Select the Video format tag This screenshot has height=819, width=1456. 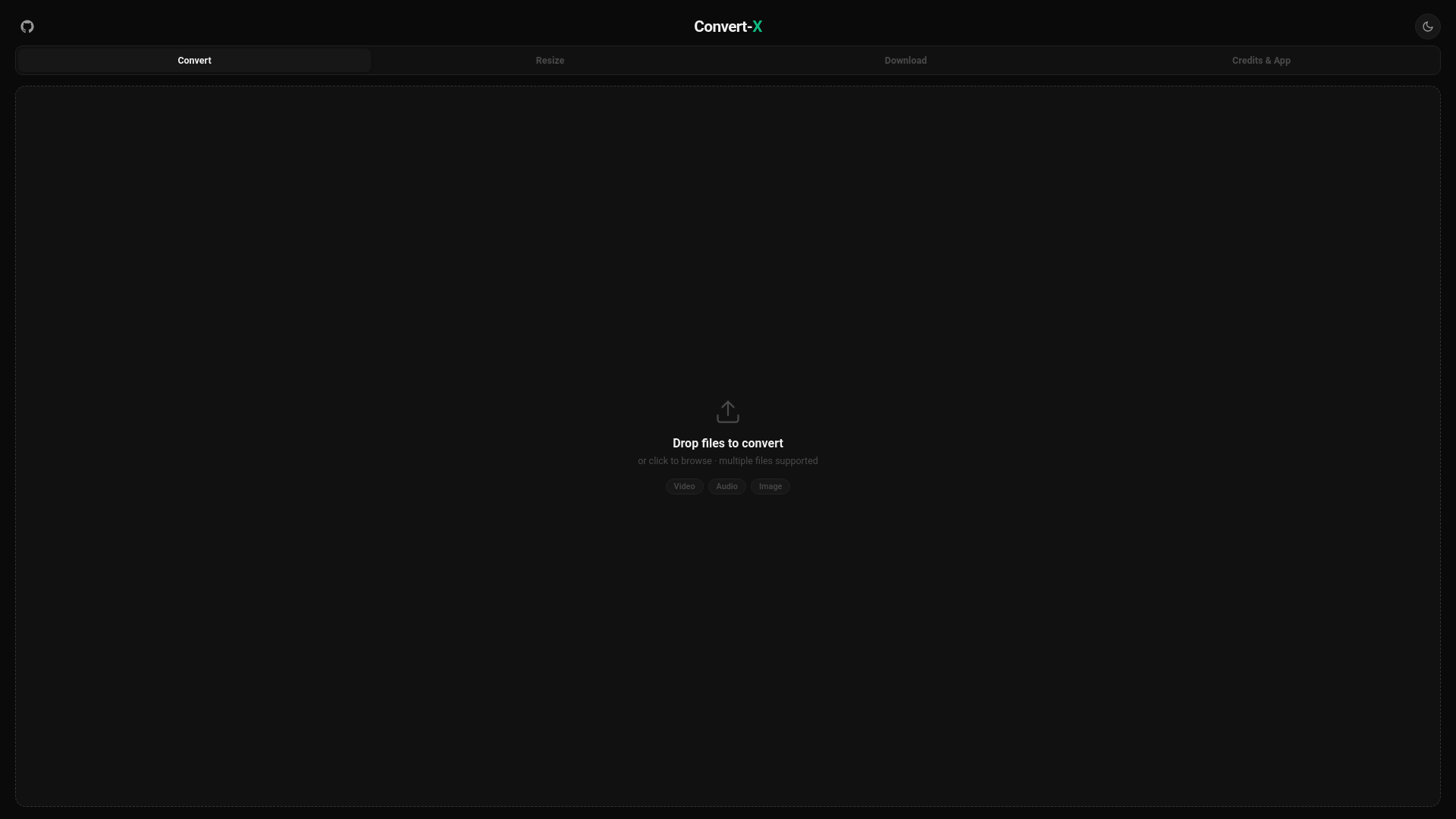point(684,486)
